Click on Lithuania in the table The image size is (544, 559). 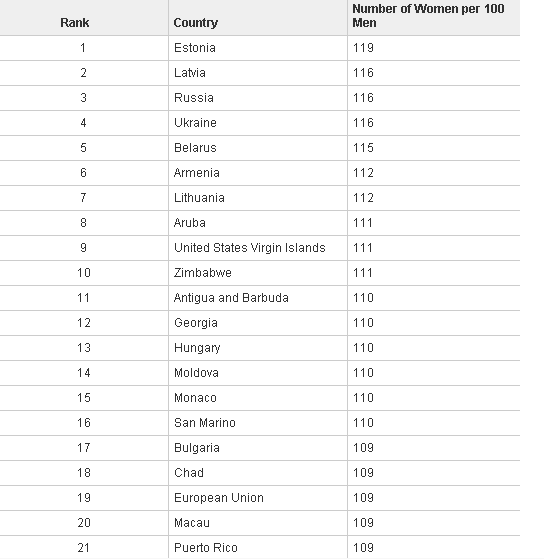point(199,198)
